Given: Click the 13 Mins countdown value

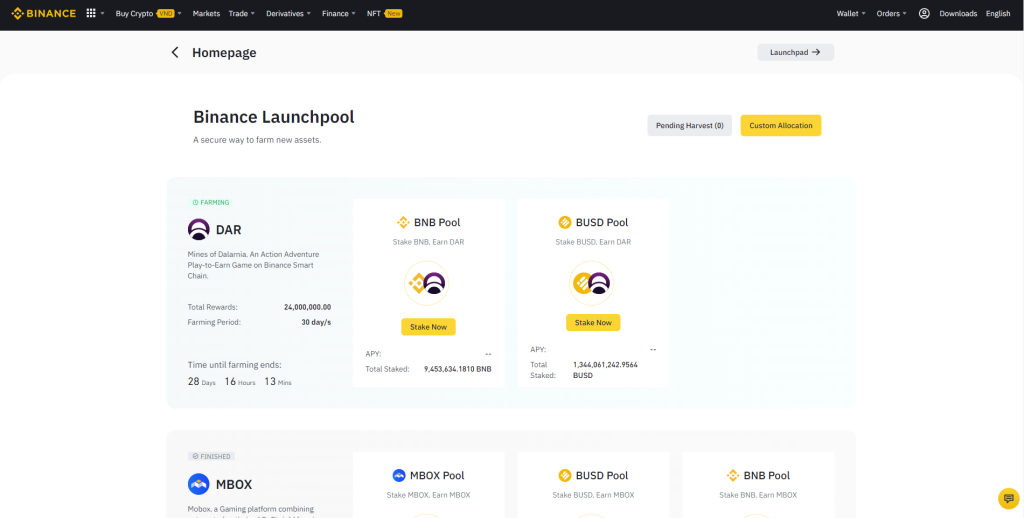Looking at the screenshot, I should [x=278, y=381].
